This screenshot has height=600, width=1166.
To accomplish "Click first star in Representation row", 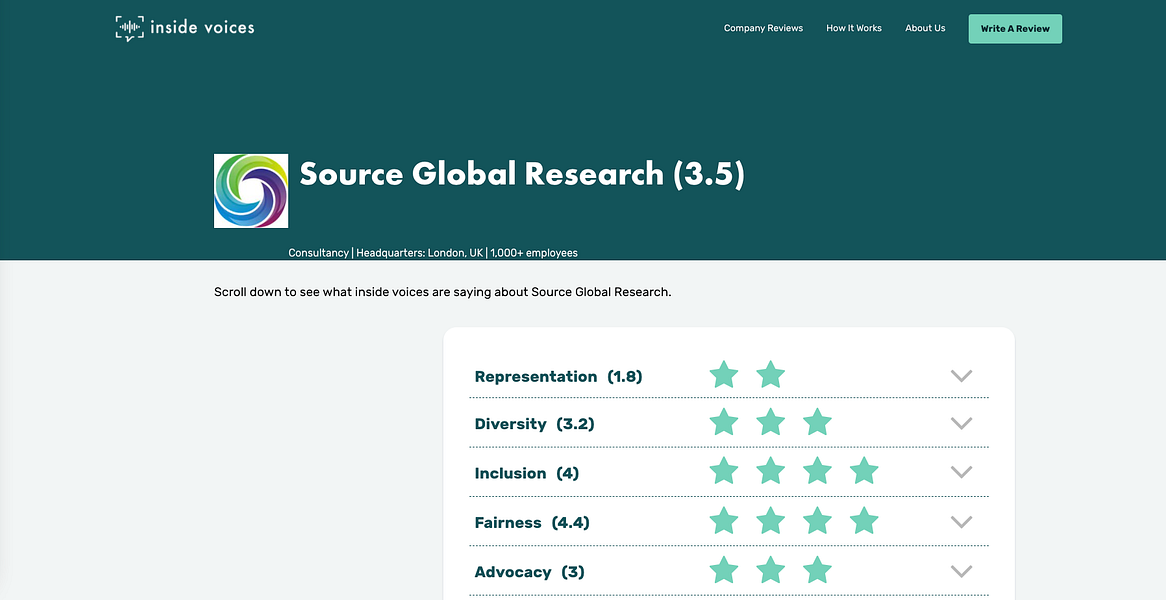I will (724, 374).
